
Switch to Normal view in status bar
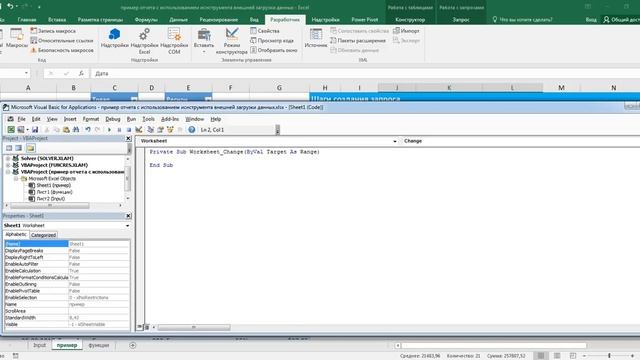point(540,356)
